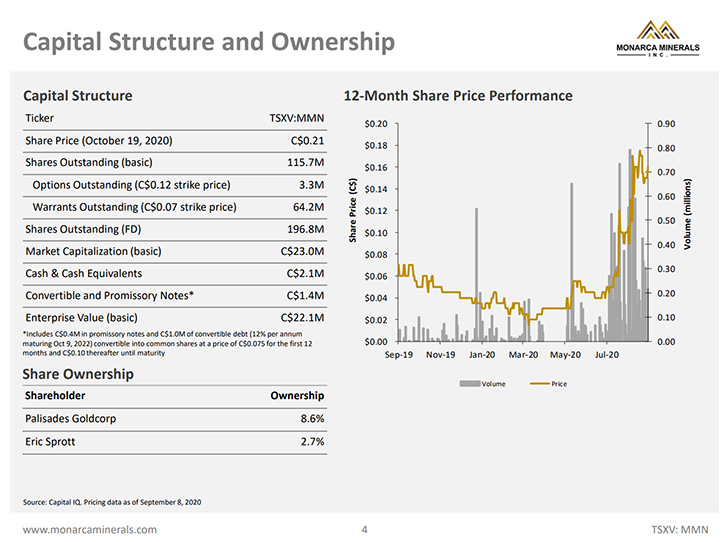Click the 'TSXV:MMN' ticker value in the table

(297, 118)
